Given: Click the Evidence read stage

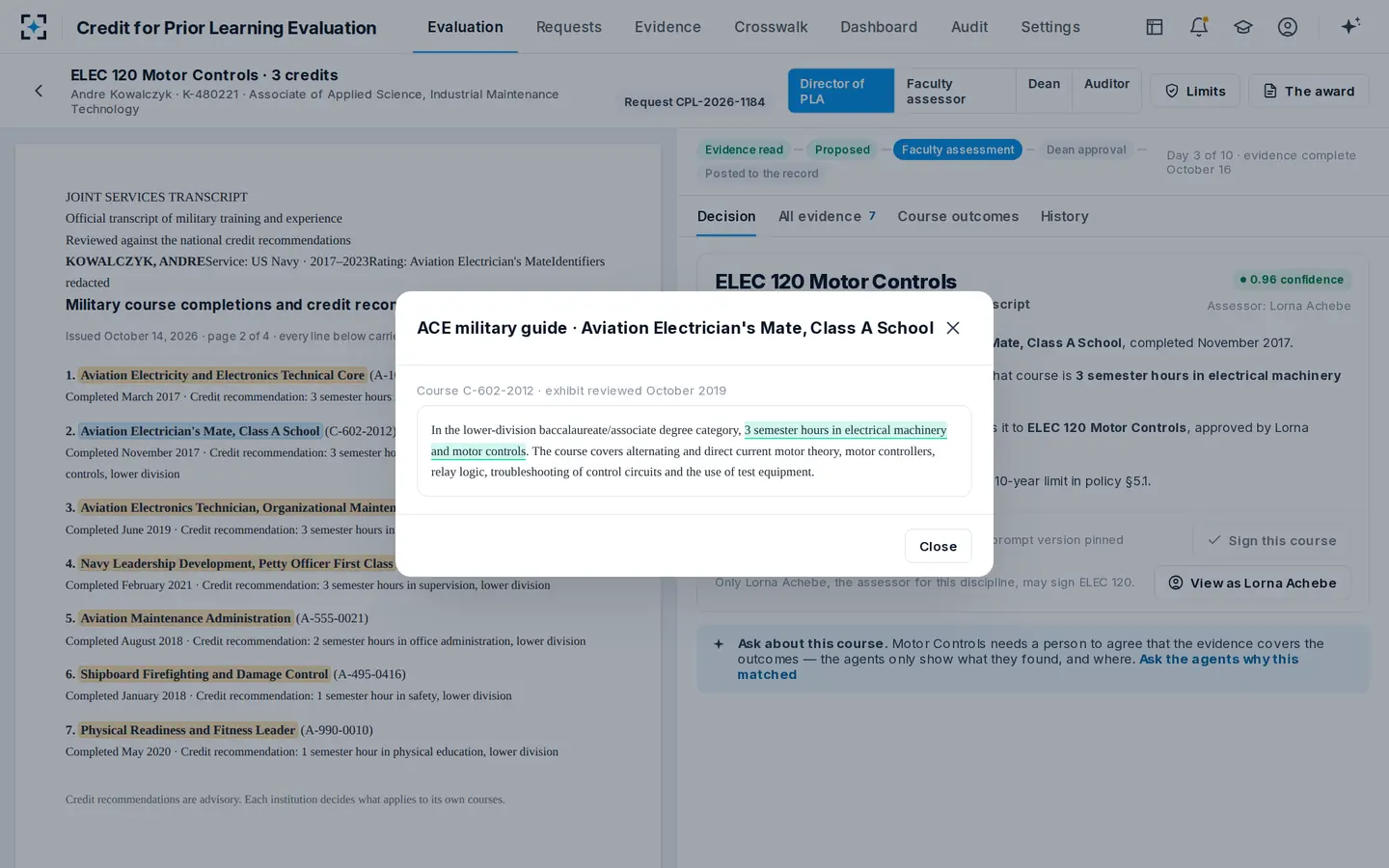Looking at the screenshot, I should point(744,149).
